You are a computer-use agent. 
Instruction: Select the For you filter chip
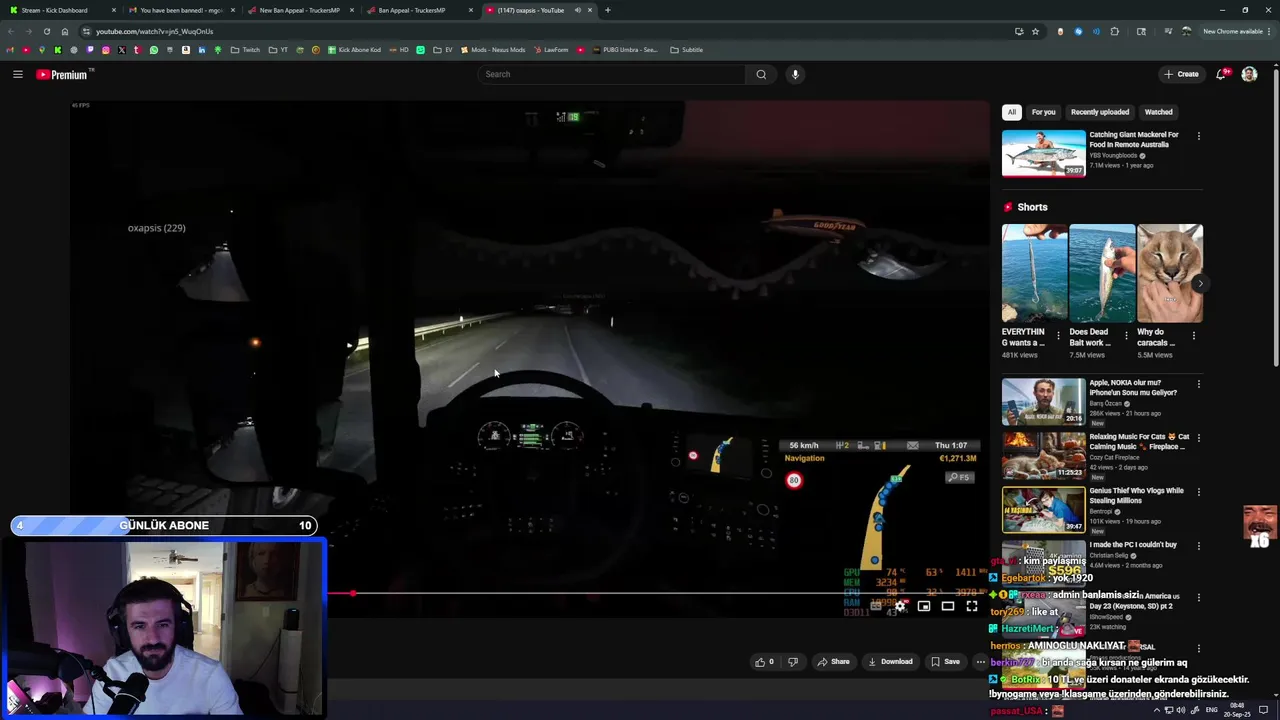[1043, 112]
